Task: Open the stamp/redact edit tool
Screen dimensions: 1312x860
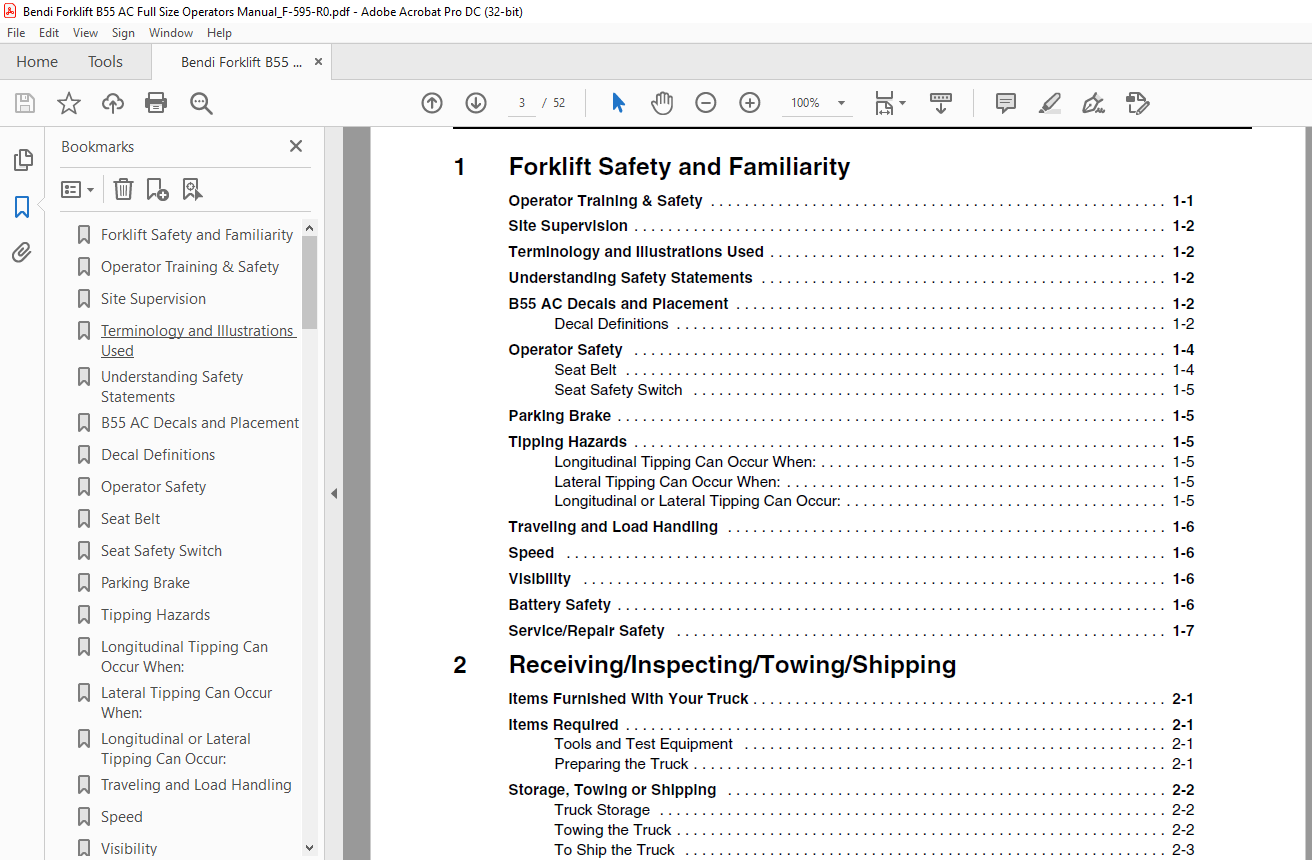Action: click(1137, 103)
